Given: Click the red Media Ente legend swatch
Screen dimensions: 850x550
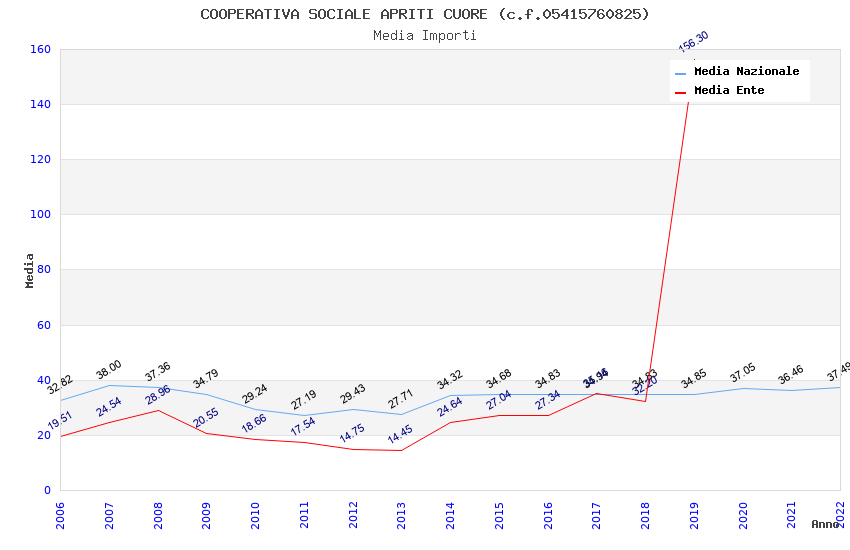Looking at the screenshot, I should (680, 93).
